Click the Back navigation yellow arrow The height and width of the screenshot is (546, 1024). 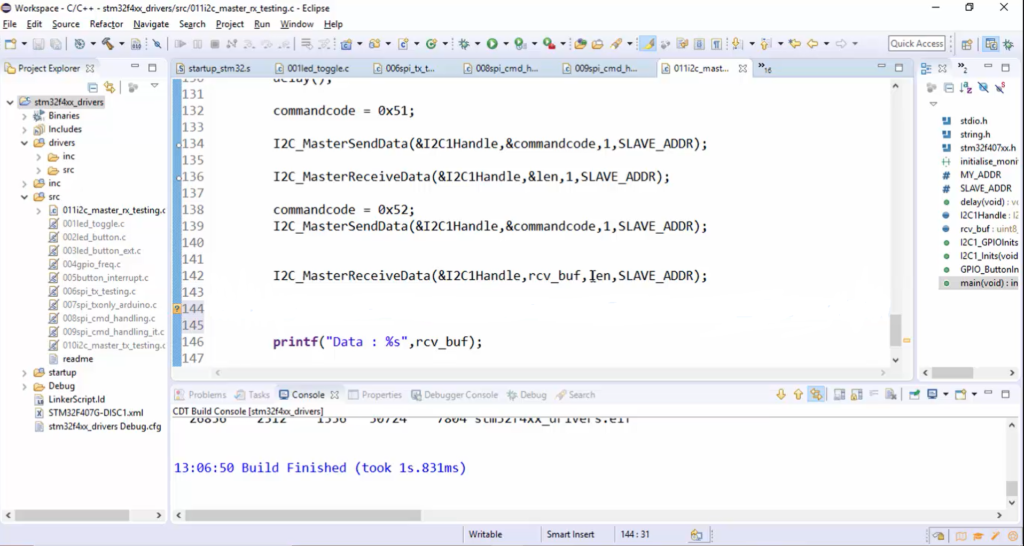coord(812,44)
